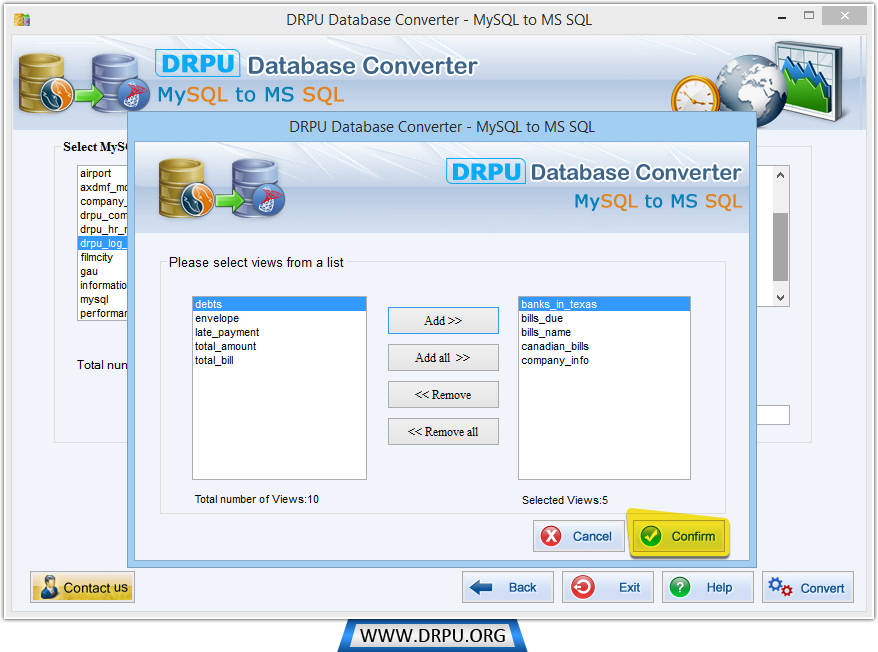The width and height of the screenshot is (878, 652).
Task: Click the scrollbar thumb in background window
Action: point(781,246)
